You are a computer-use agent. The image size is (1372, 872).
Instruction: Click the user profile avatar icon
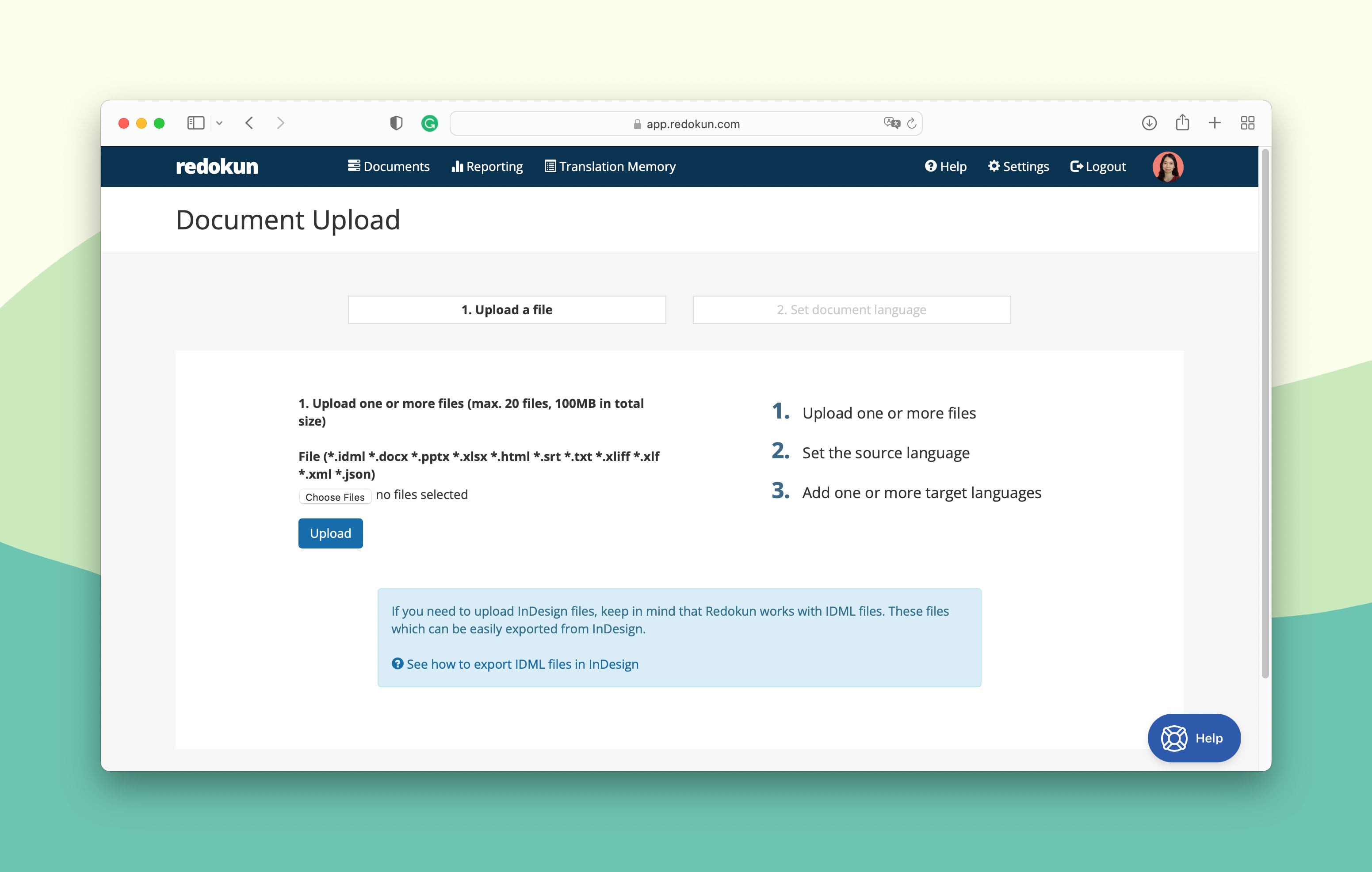point(1169,166)
